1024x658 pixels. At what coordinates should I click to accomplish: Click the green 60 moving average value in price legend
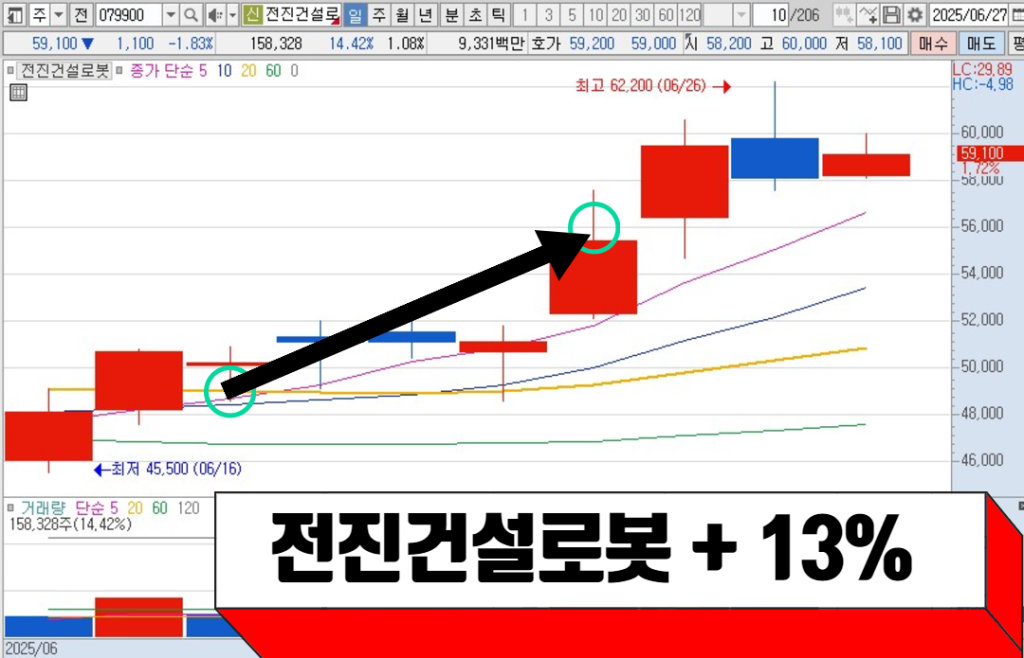[274, 70]
